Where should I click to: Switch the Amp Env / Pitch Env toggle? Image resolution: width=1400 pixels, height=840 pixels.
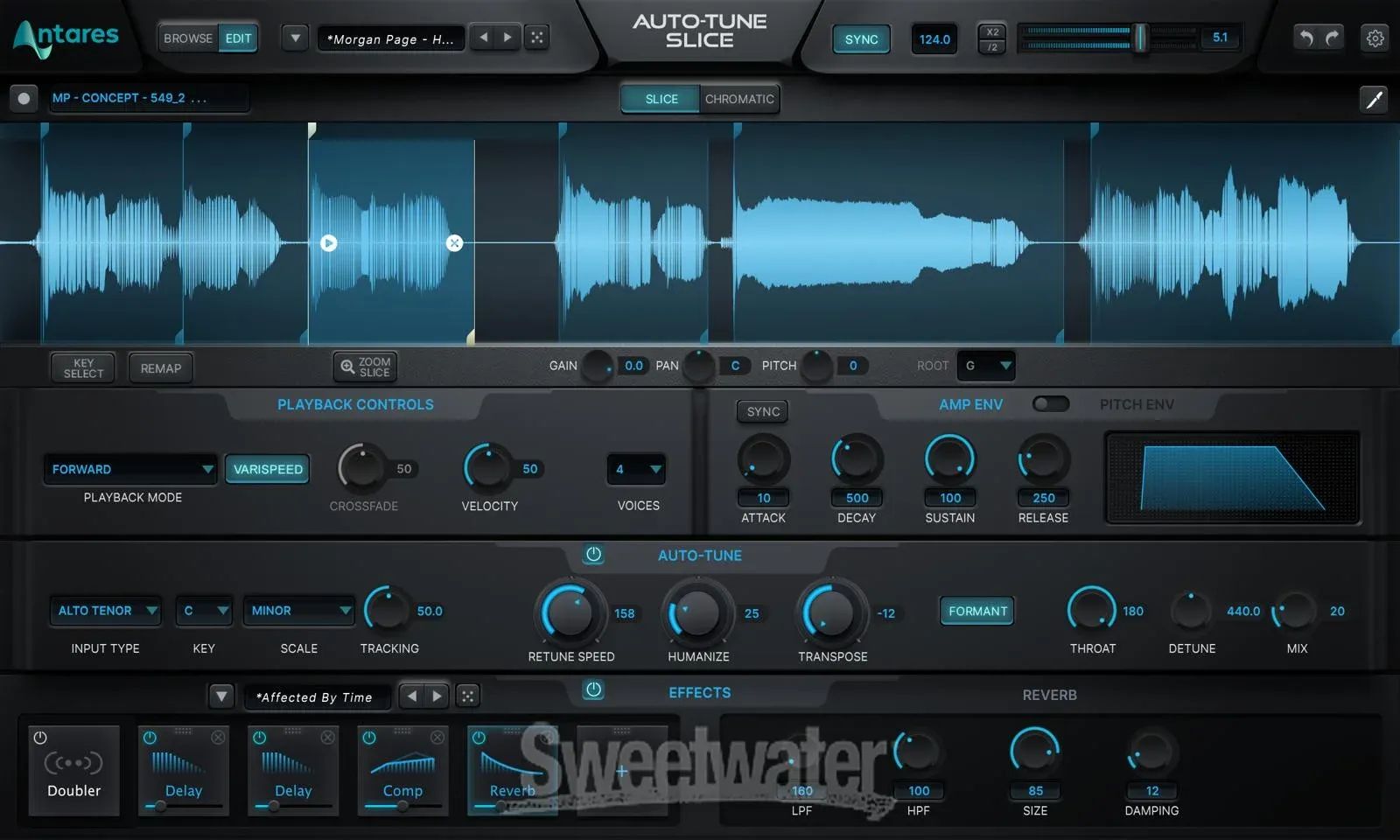[x=1050, y=403]
